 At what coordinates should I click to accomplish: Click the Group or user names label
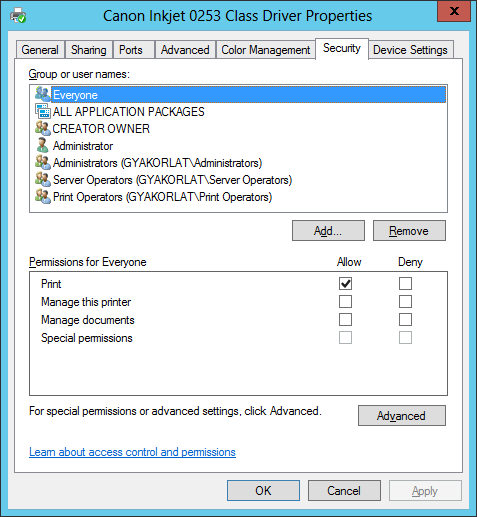[x=79, y=74]
